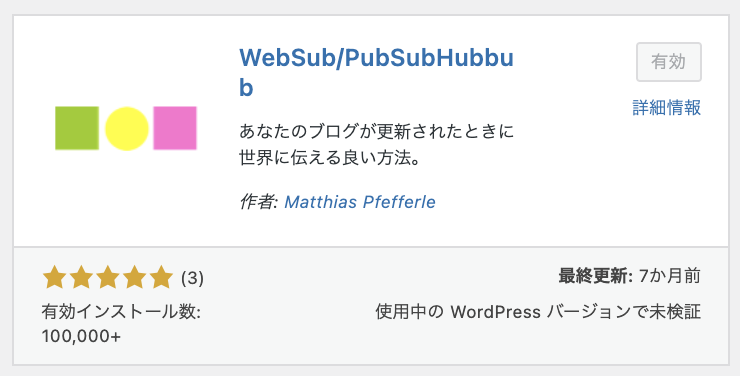Viewport: 740px width, 376px height.
Task: Click the 有効 button
Action: click(x=669, y=62)
